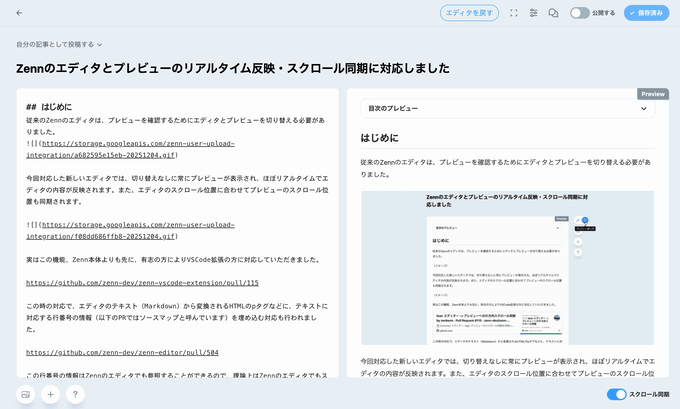This screenshot has height=409, width=680.
Task: Click the 保存済み save button
Action: [646, 13]
